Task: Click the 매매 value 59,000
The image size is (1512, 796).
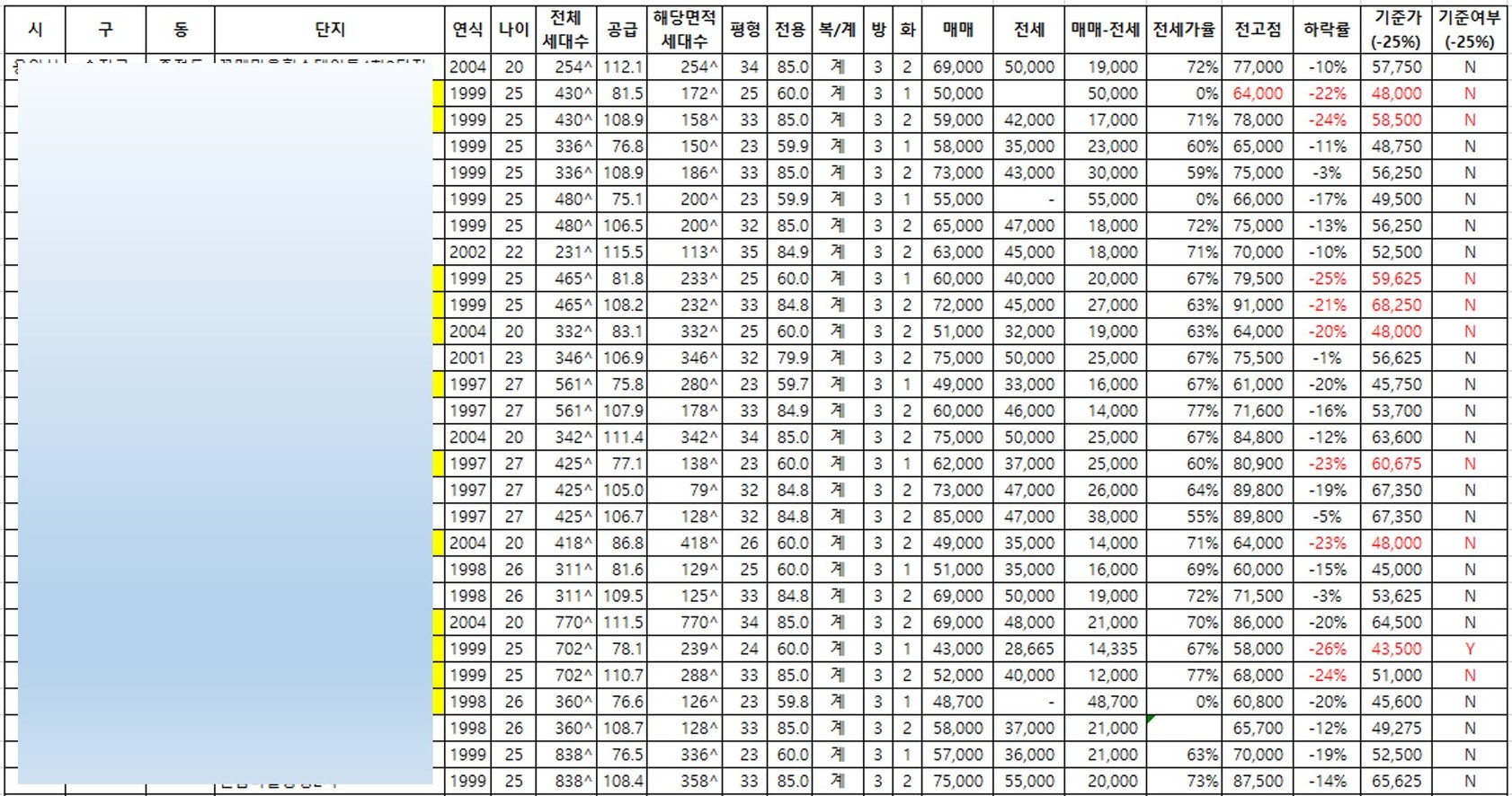Action: 958,119
